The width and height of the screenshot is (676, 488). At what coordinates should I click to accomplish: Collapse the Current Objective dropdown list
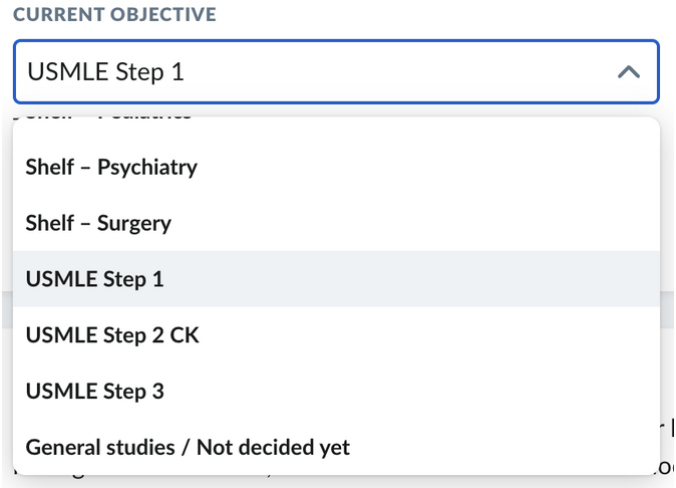click(x=628, y=72)
